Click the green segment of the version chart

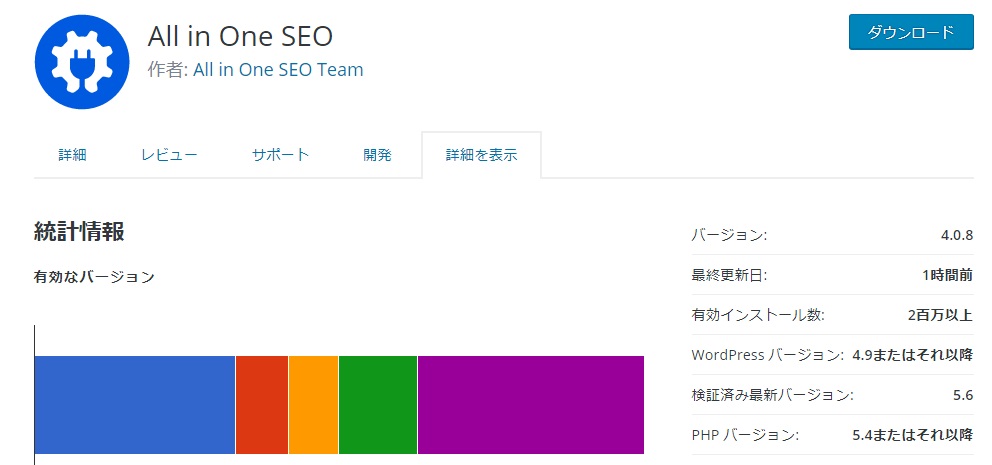[x=378, y=405]
